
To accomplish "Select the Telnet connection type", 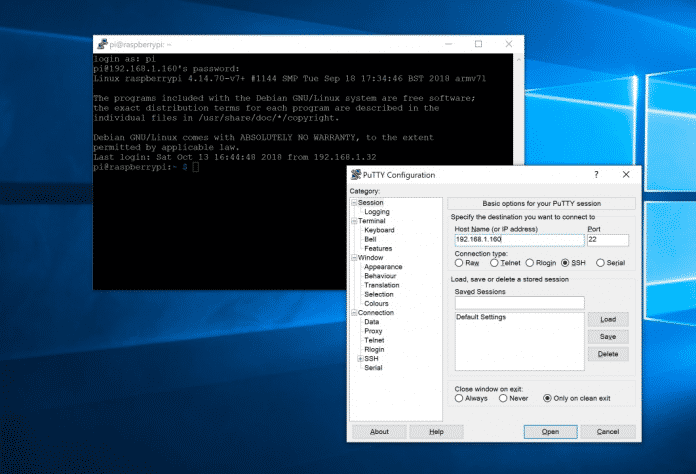I will click(494, 263).
